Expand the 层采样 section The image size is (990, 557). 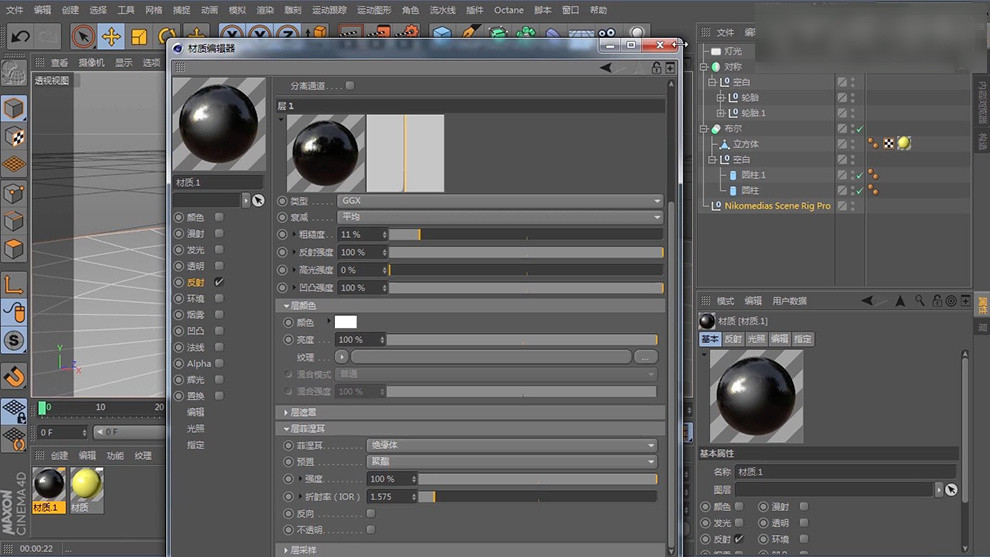(x=286, y=550)
